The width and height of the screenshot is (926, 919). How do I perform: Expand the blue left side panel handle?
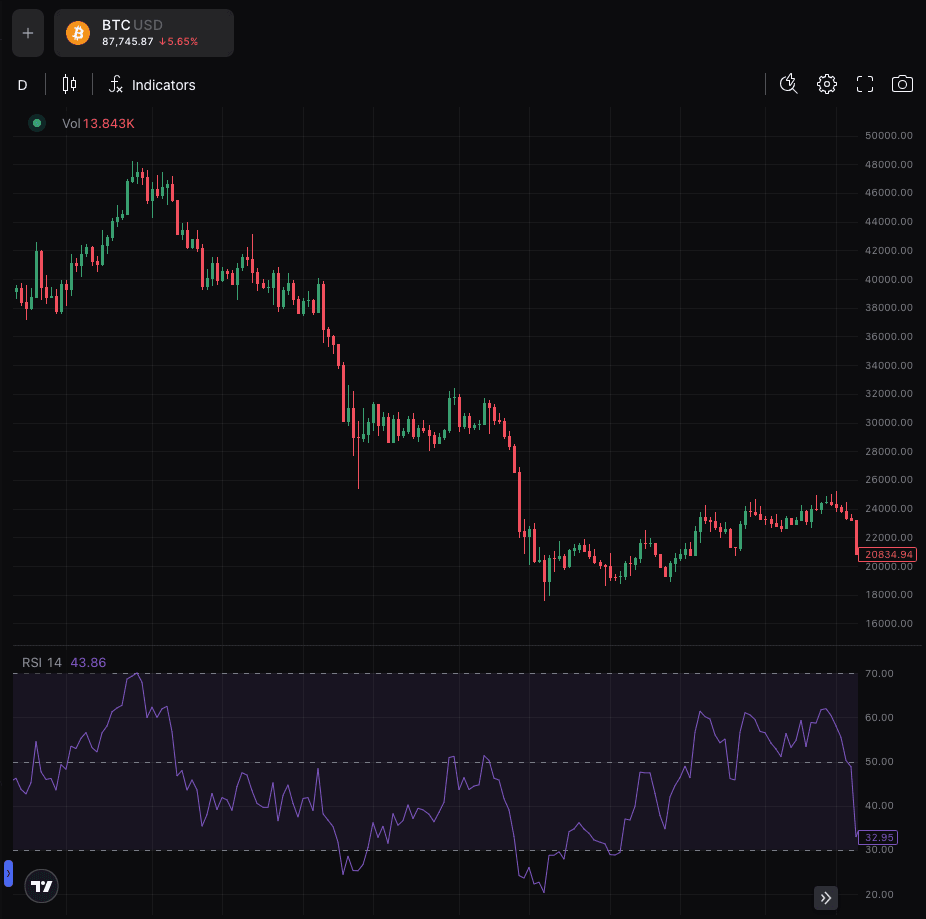(8, 873)
